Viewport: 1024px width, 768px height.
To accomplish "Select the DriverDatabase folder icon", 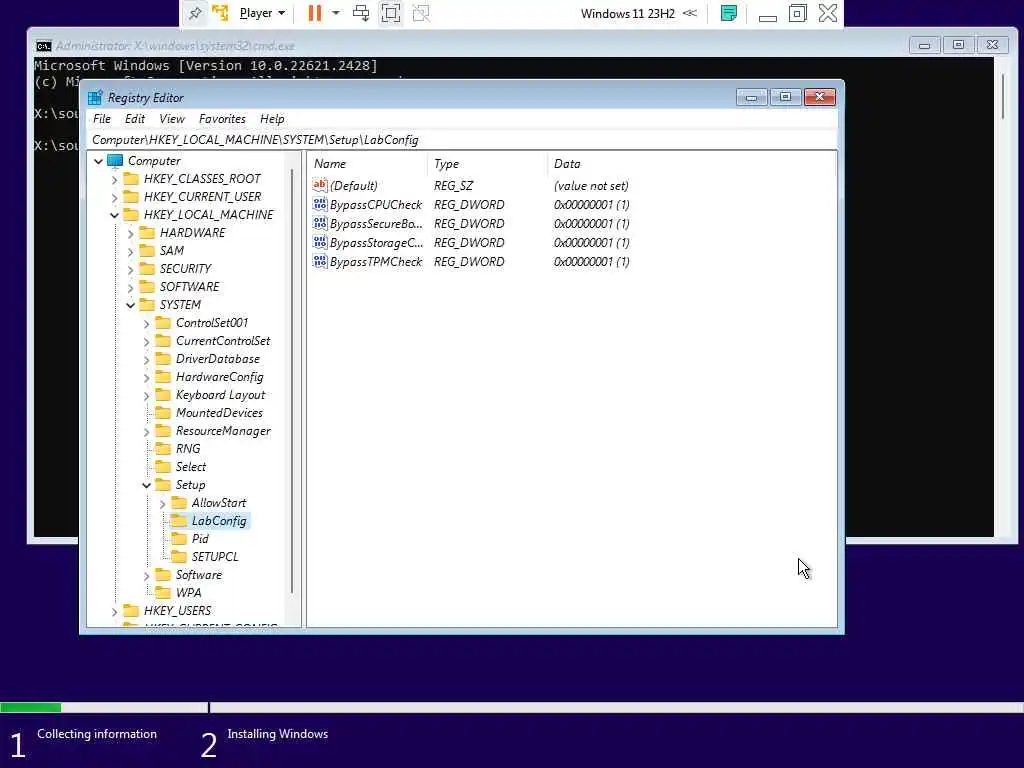I will [163, 359].
